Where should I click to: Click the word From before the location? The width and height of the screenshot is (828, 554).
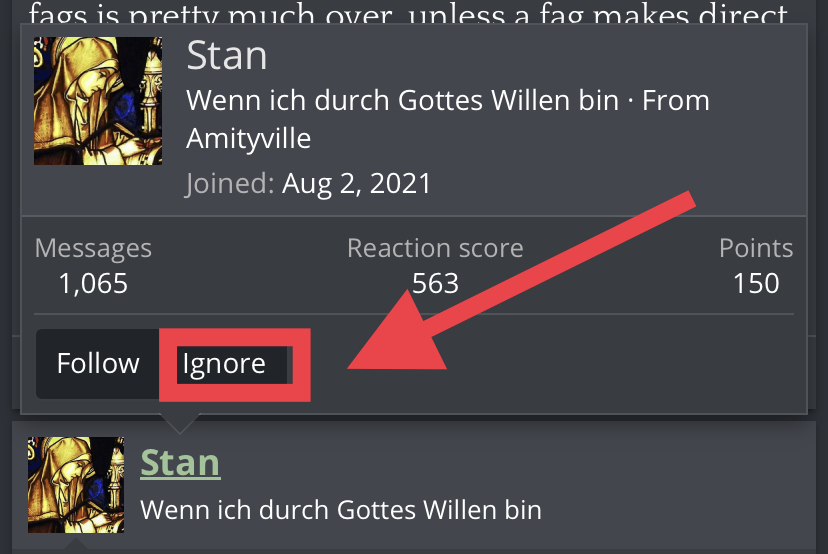click(676, 100)
